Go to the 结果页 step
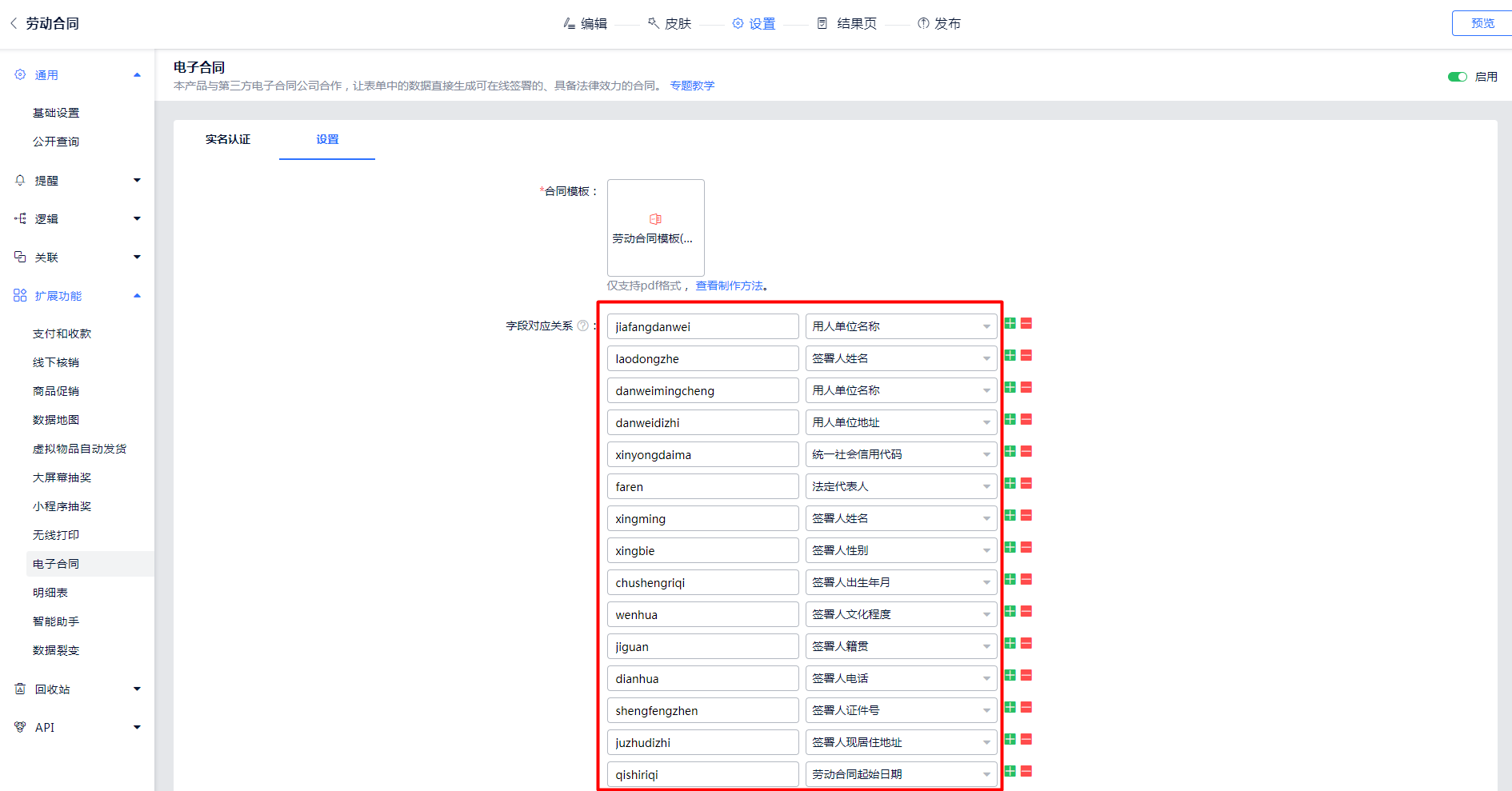 point(847,24)
